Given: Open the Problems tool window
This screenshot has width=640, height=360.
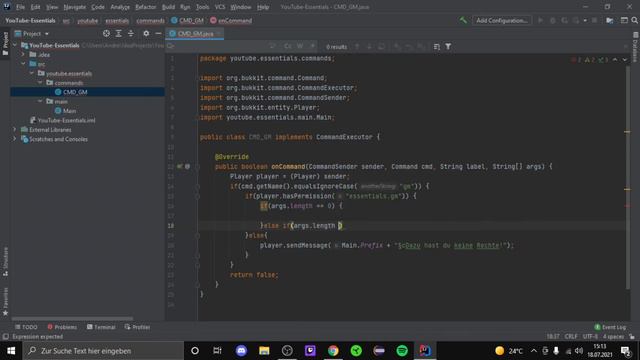Looking at the screenshot, I should [62, 327].
